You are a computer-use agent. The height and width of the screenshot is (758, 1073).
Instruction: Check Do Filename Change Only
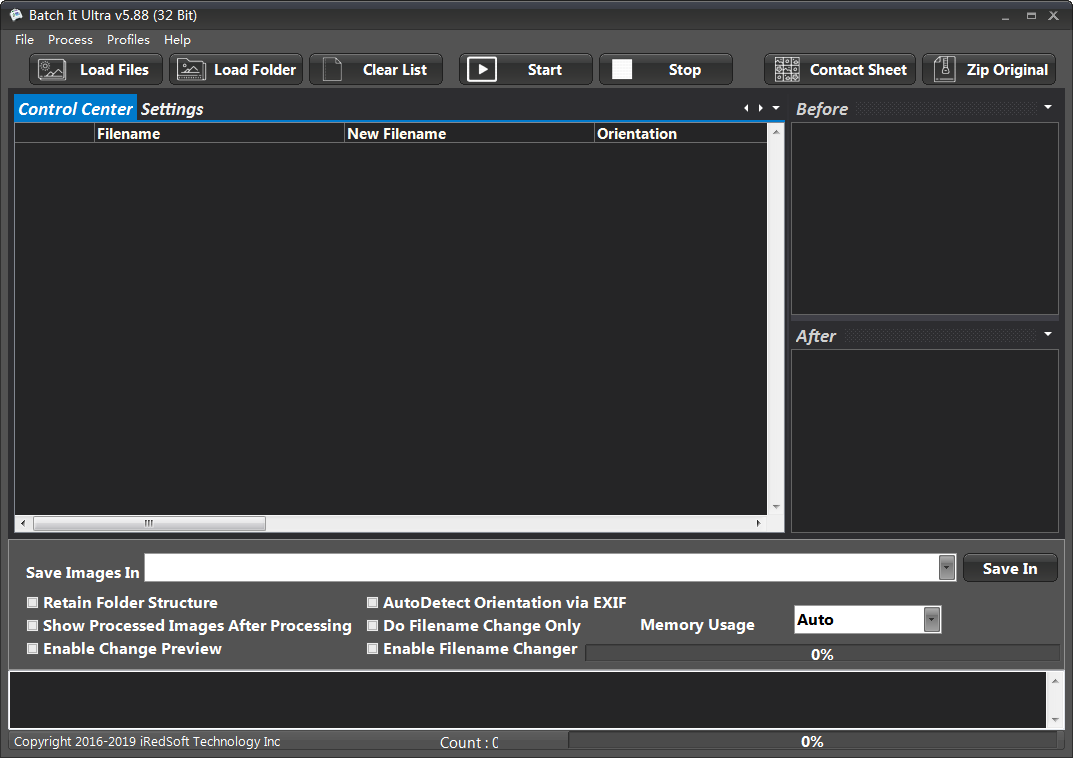point(372,625)
